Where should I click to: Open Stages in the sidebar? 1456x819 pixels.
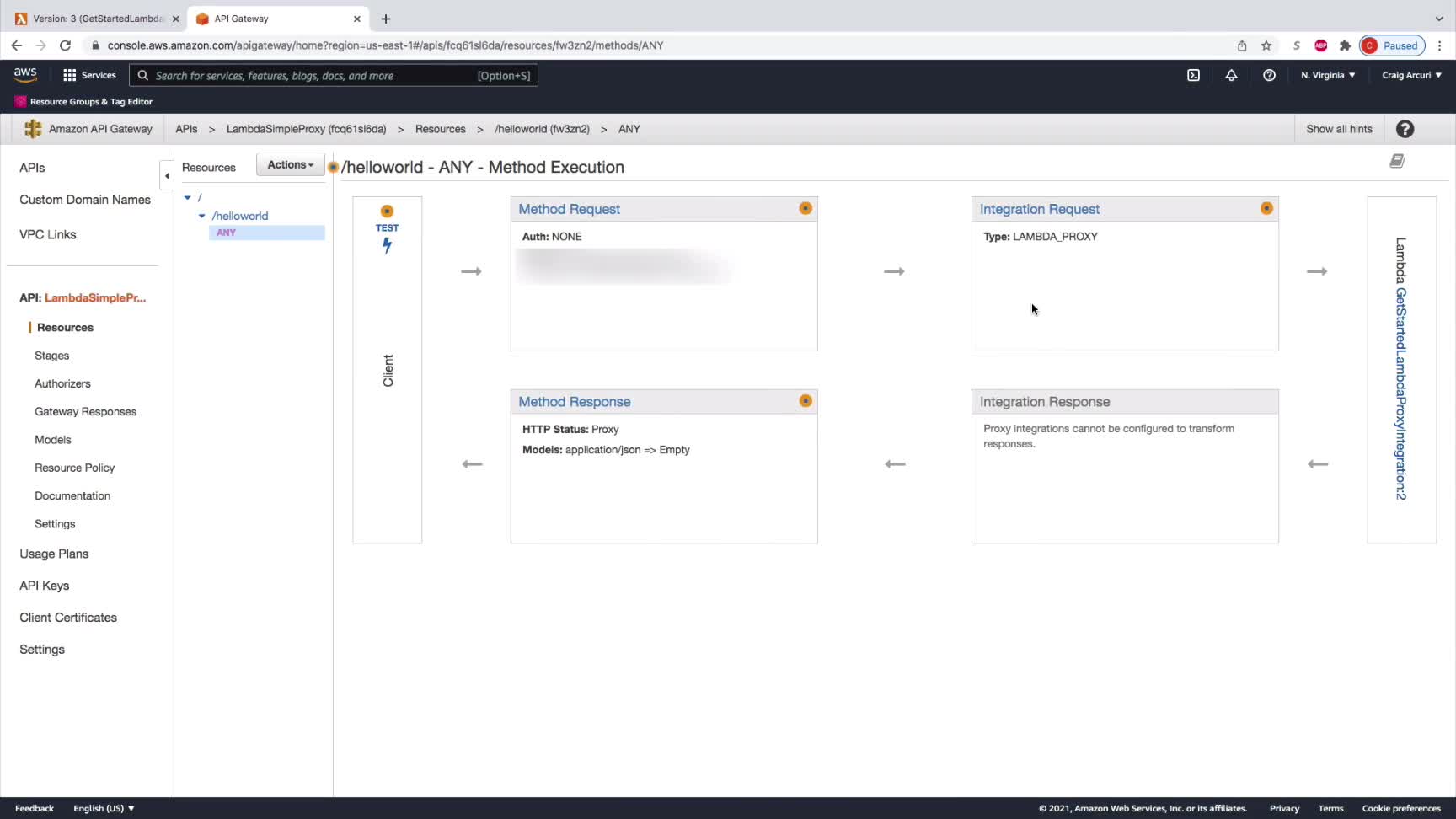[x=51, y=356]
